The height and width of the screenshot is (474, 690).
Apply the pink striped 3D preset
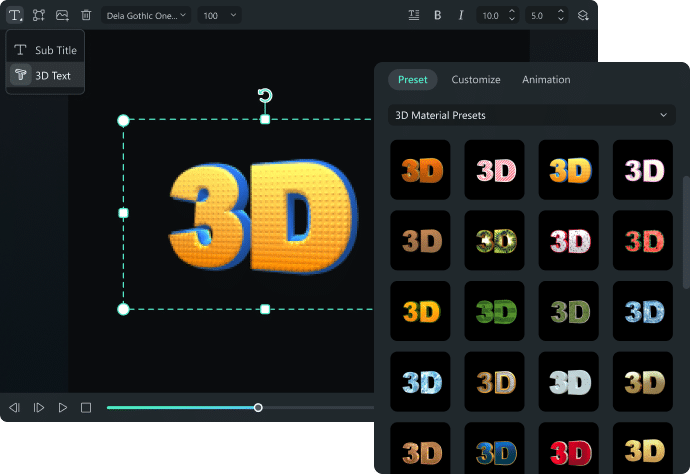click(494, 170)
